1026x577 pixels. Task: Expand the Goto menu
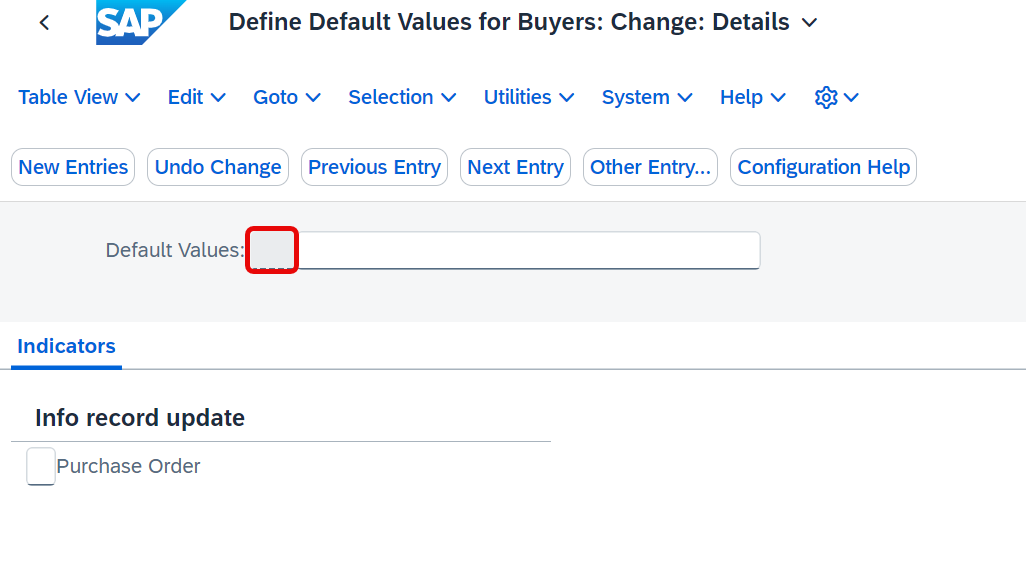287,97
